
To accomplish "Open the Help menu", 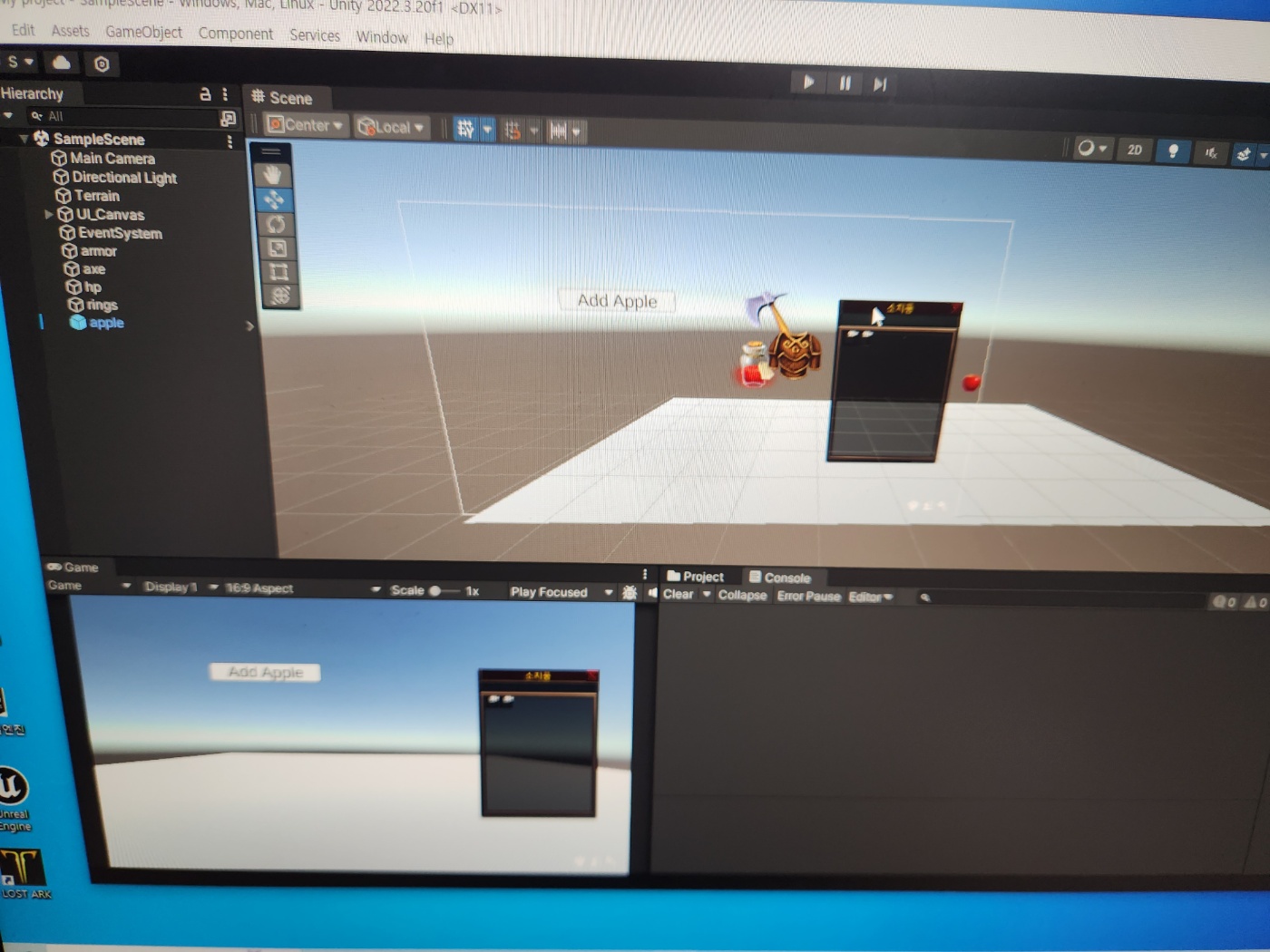I will [439, 39].
